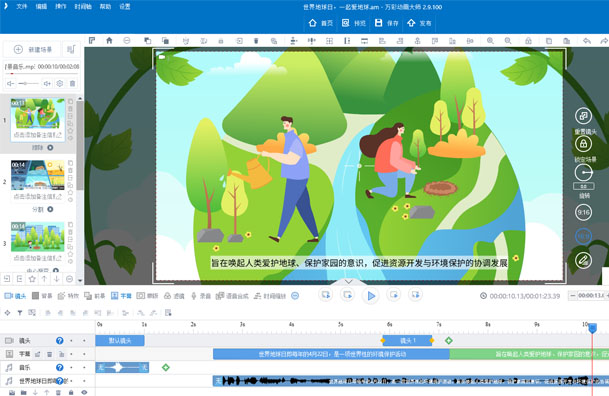Select the green subtitle clip on timeline

tap(529, 354)
